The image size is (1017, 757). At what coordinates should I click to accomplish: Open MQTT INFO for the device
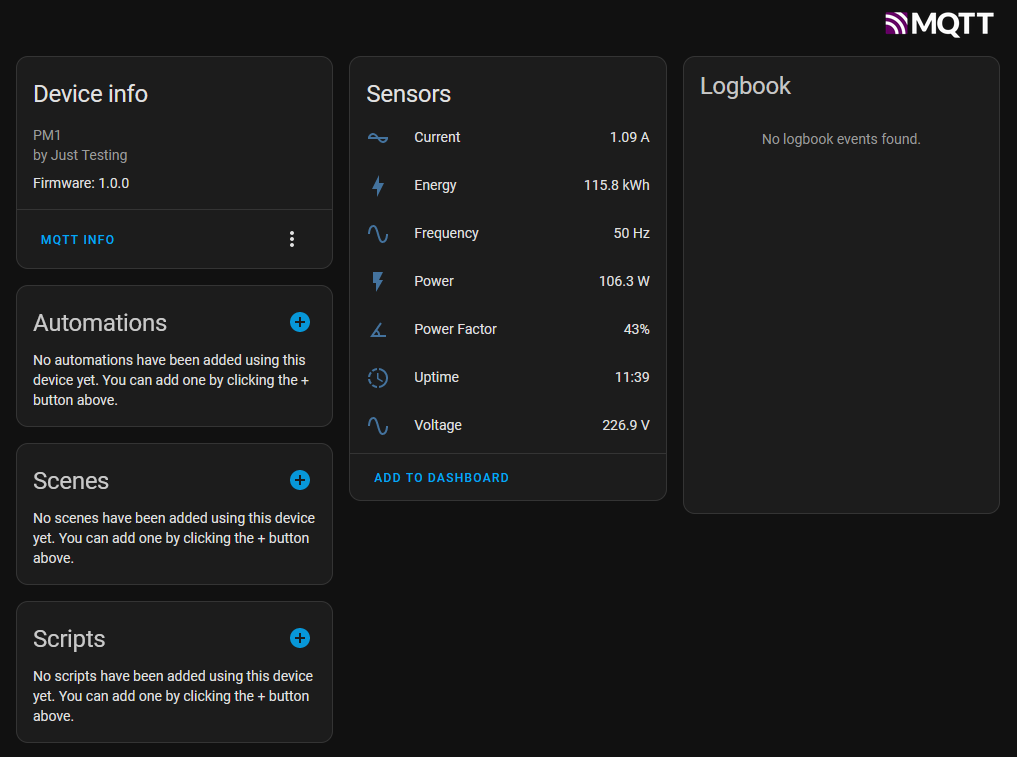click(78, 240)
